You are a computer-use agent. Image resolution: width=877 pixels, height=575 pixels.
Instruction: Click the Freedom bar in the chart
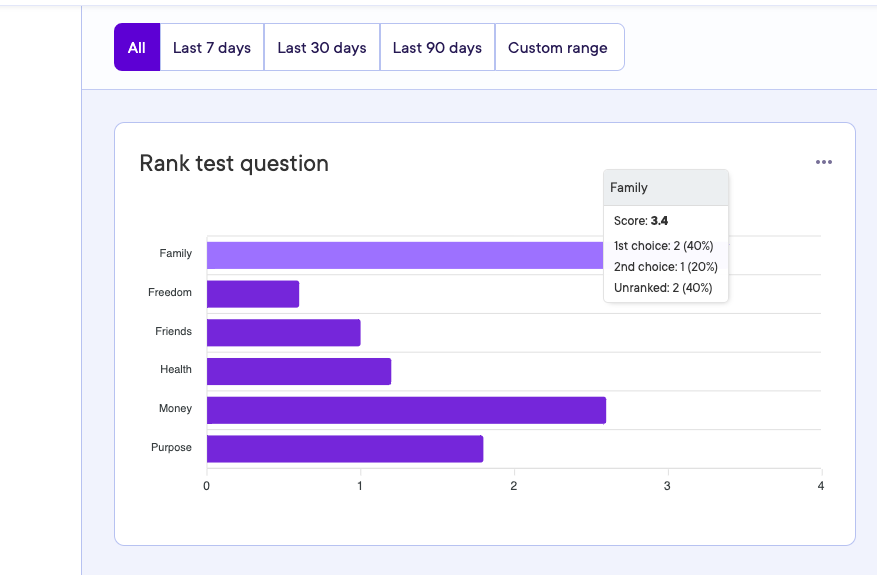click(x=253, y=294)
